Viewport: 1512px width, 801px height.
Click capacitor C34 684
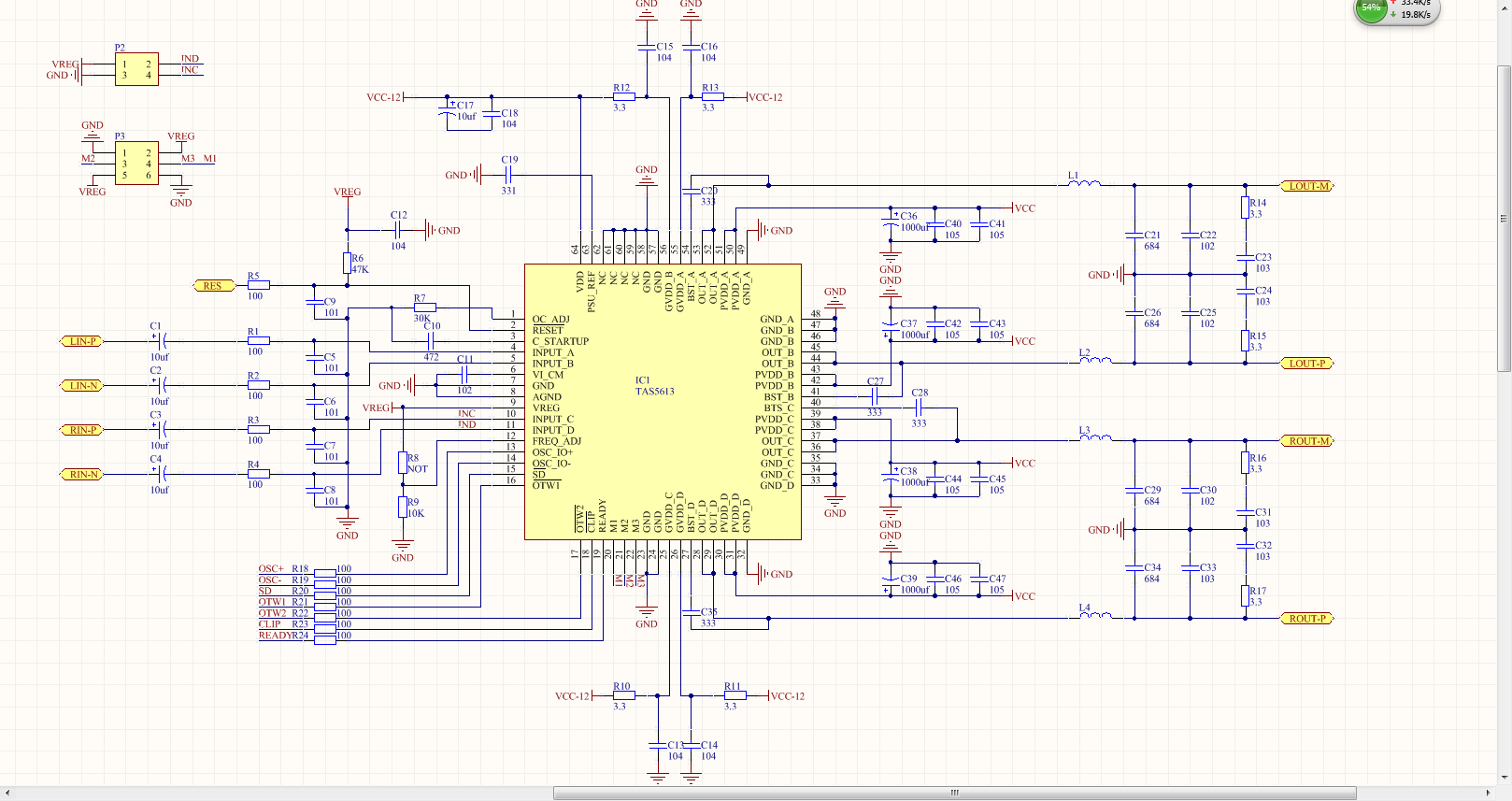pyautogui.click(x=1134, y=567)
